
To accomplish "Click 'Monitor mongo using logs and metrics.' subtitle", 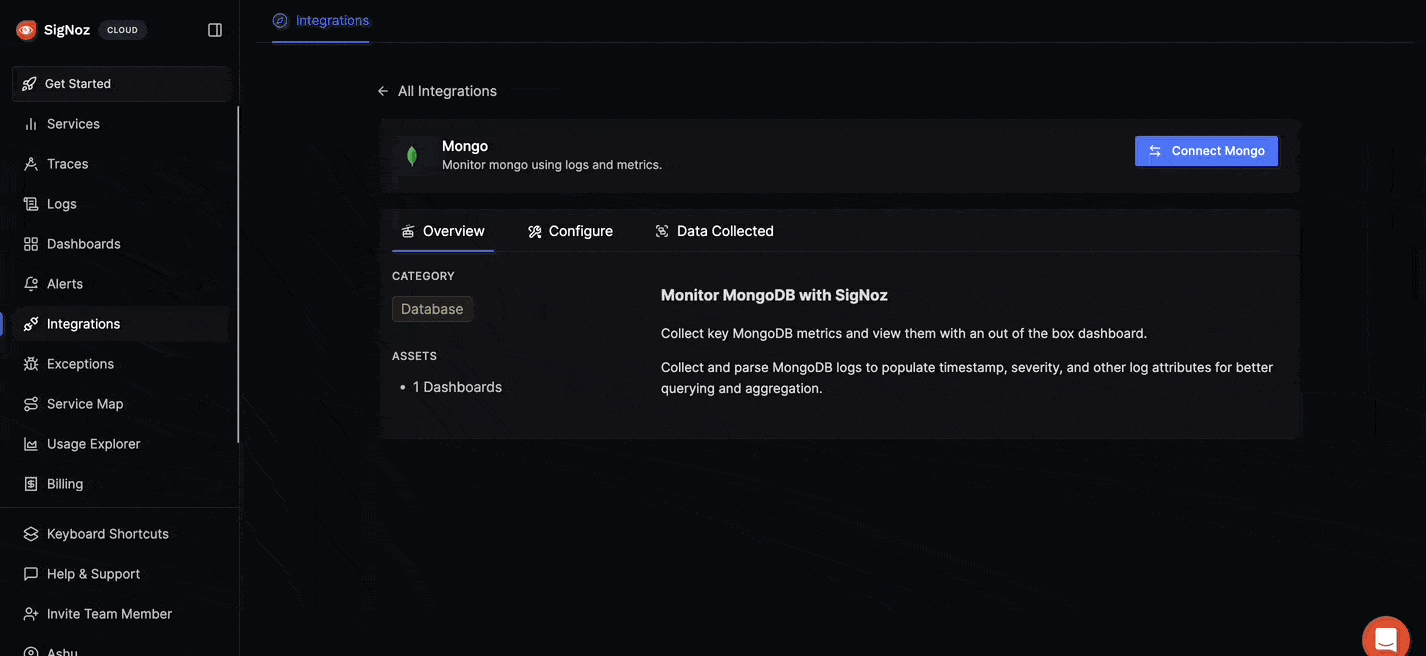I will pos(552,165).
